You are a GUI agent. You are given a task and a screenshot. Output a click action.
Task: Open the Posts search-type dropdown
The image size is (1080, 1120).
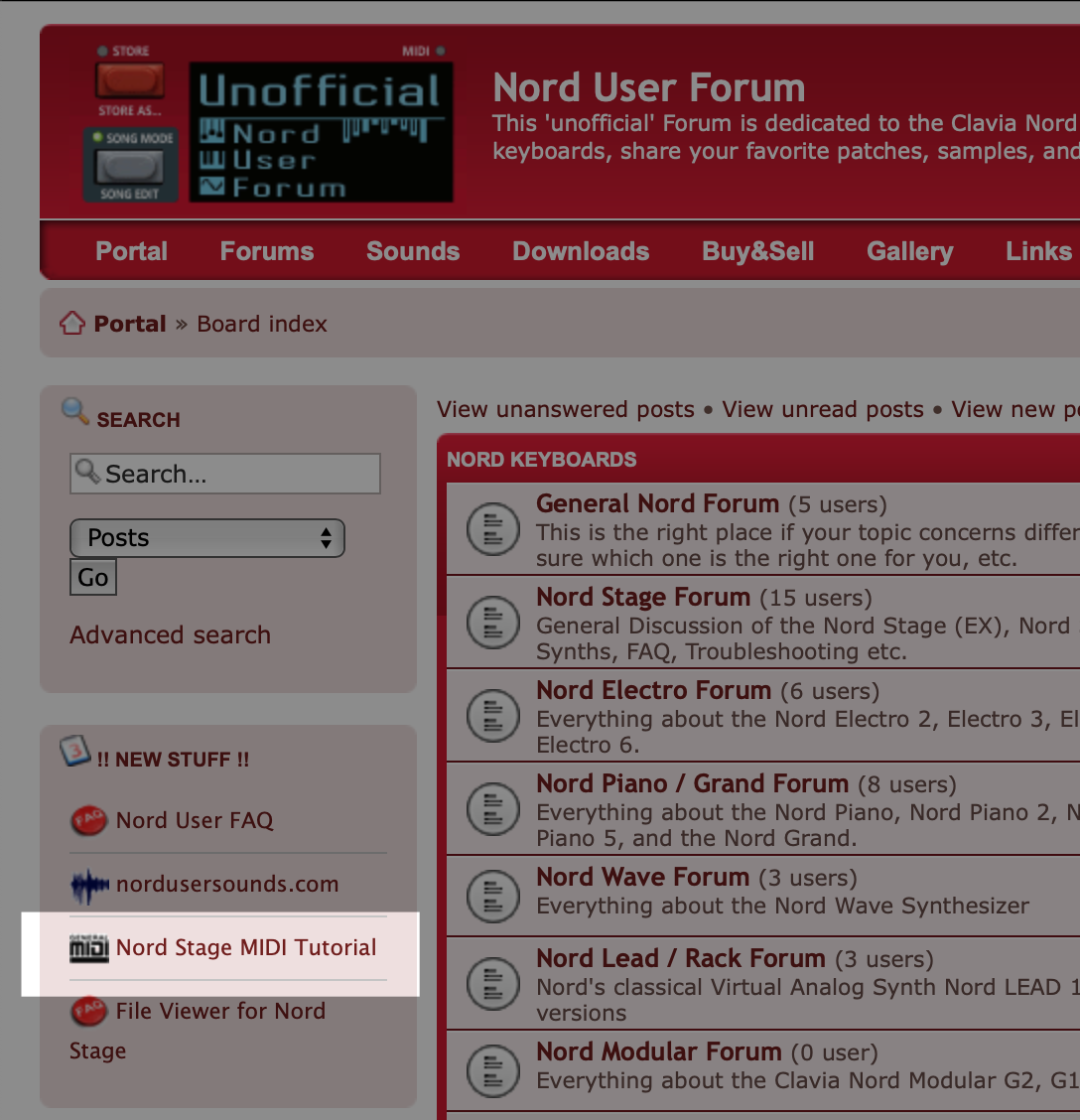pyautogui.click(x=207, y=538)
